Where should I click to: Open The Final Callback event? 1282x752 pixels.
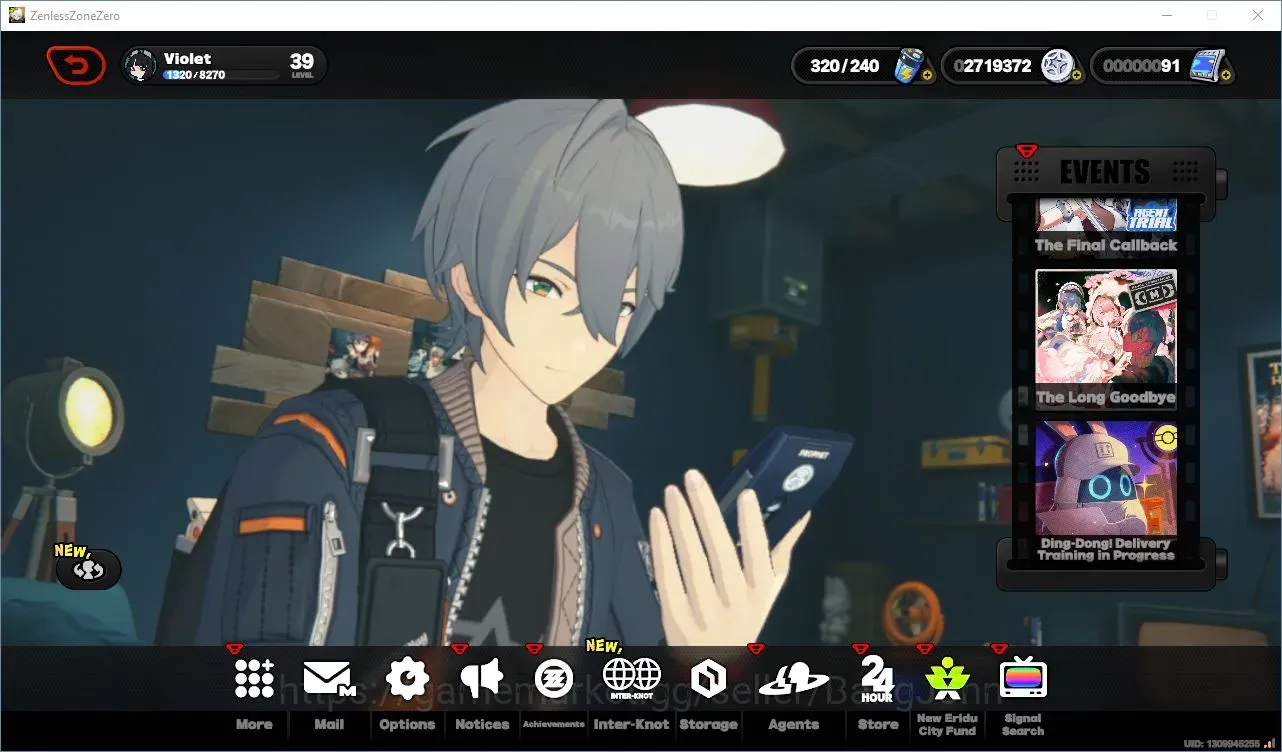pyautogui.click(x=1106, y=227)
